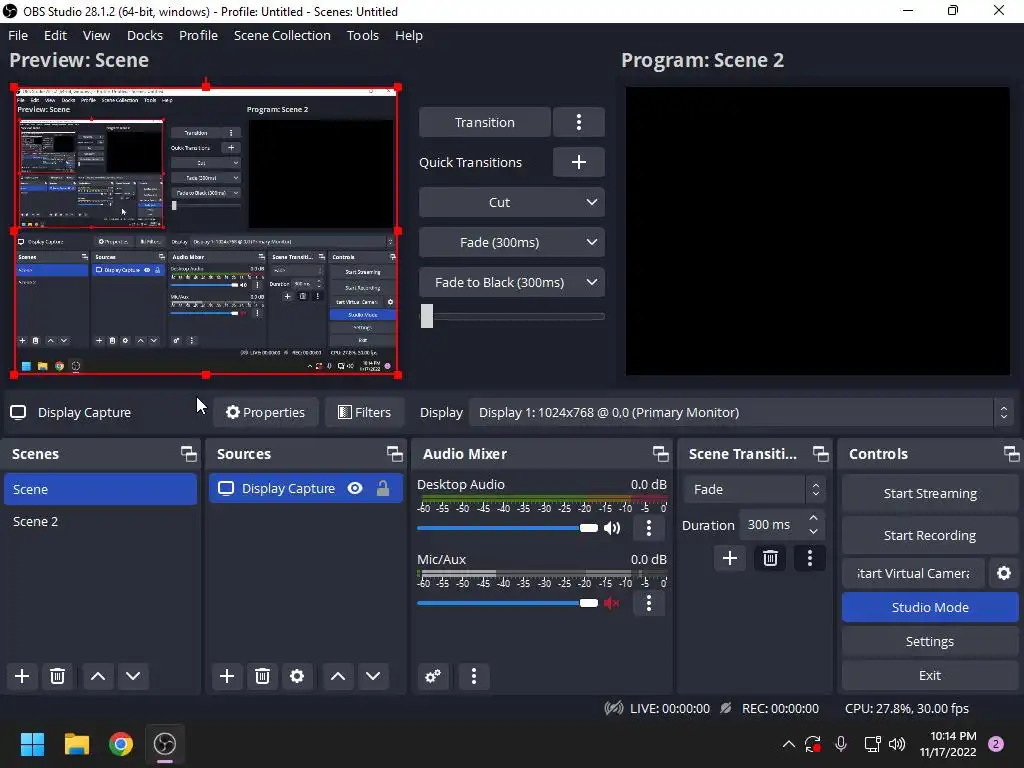Open the Fade scene transition combo box
Screen dimensions: 1024x768
coord(755,489)
